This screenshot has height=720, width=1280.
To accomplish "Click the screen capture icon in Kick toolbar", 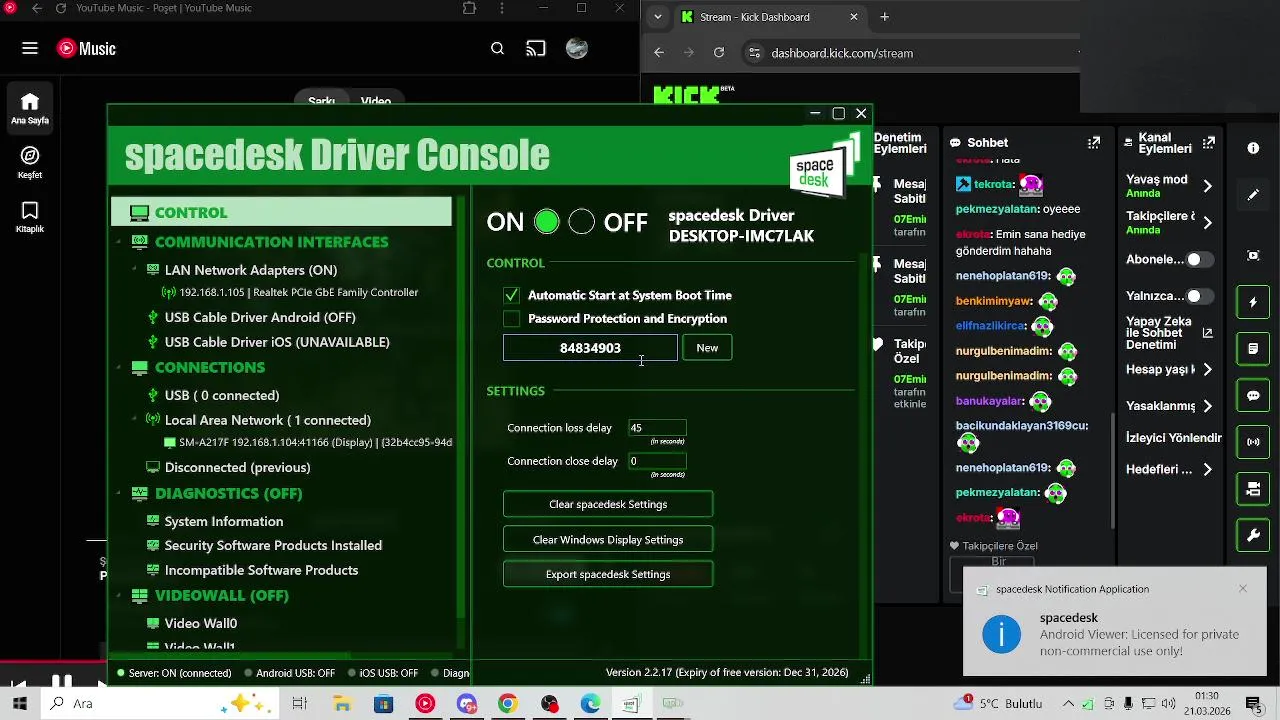I will (1253, 255).
